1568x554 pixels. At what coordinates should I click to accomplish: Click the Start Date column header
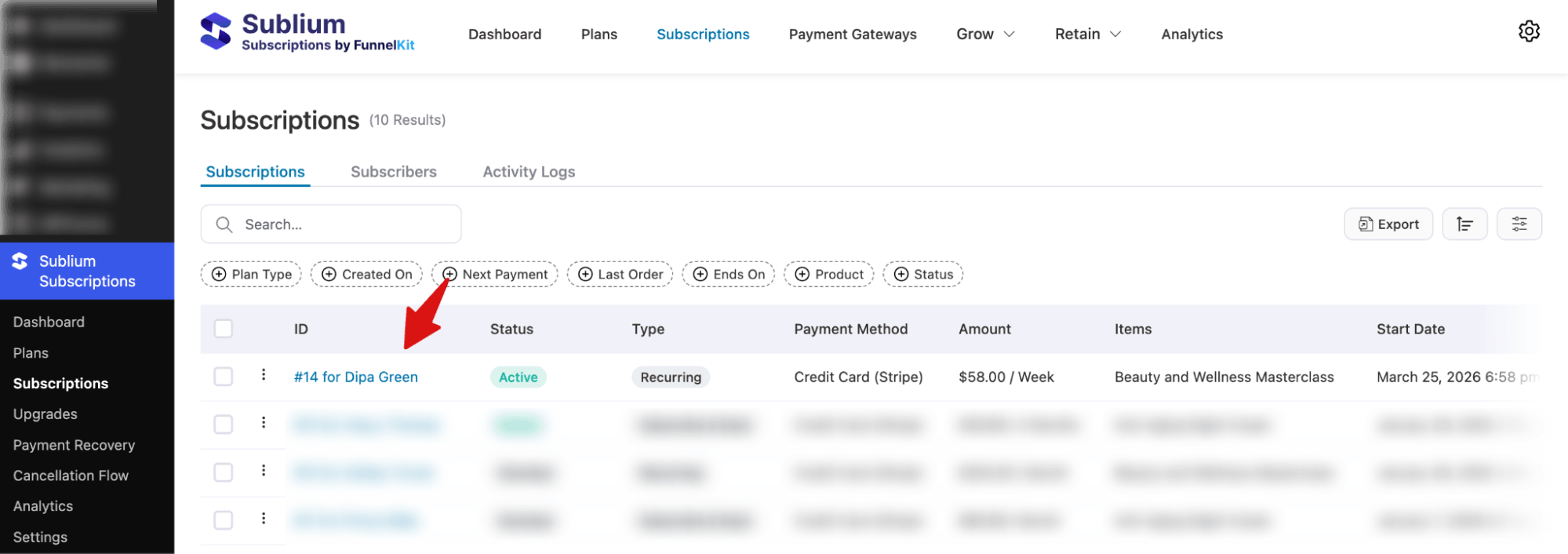(1410, 330)
